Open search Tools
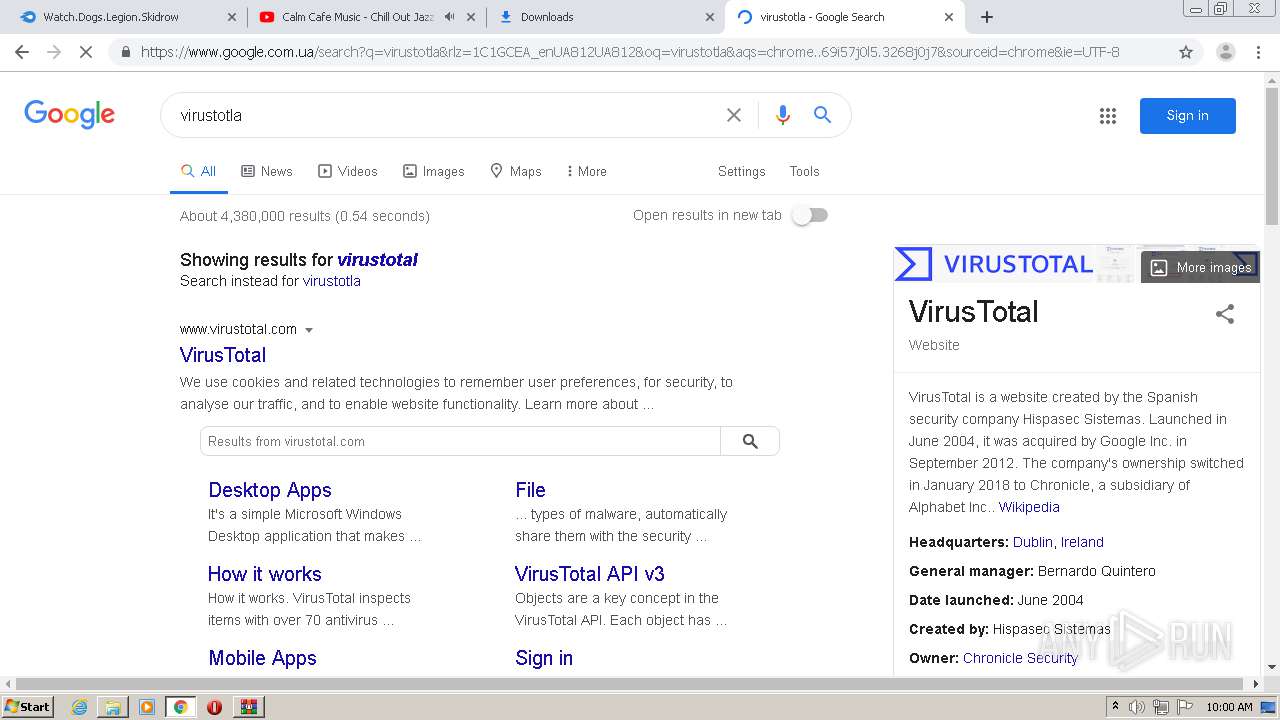This screenshot has height=720, width=1280. point(804,171)
